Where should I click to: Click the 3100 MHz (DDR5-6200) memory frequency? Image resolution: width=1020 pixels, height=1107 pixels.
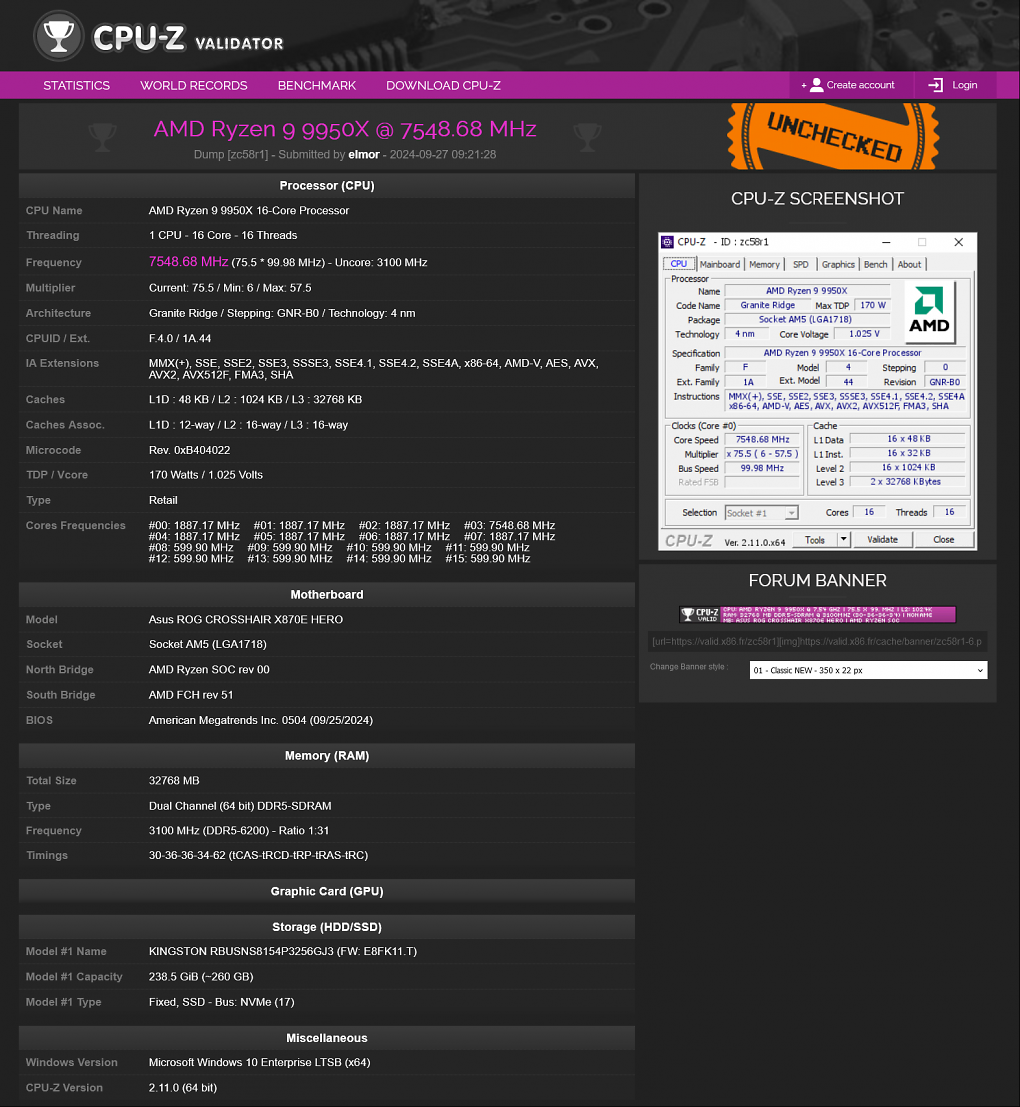click(239, 830)
